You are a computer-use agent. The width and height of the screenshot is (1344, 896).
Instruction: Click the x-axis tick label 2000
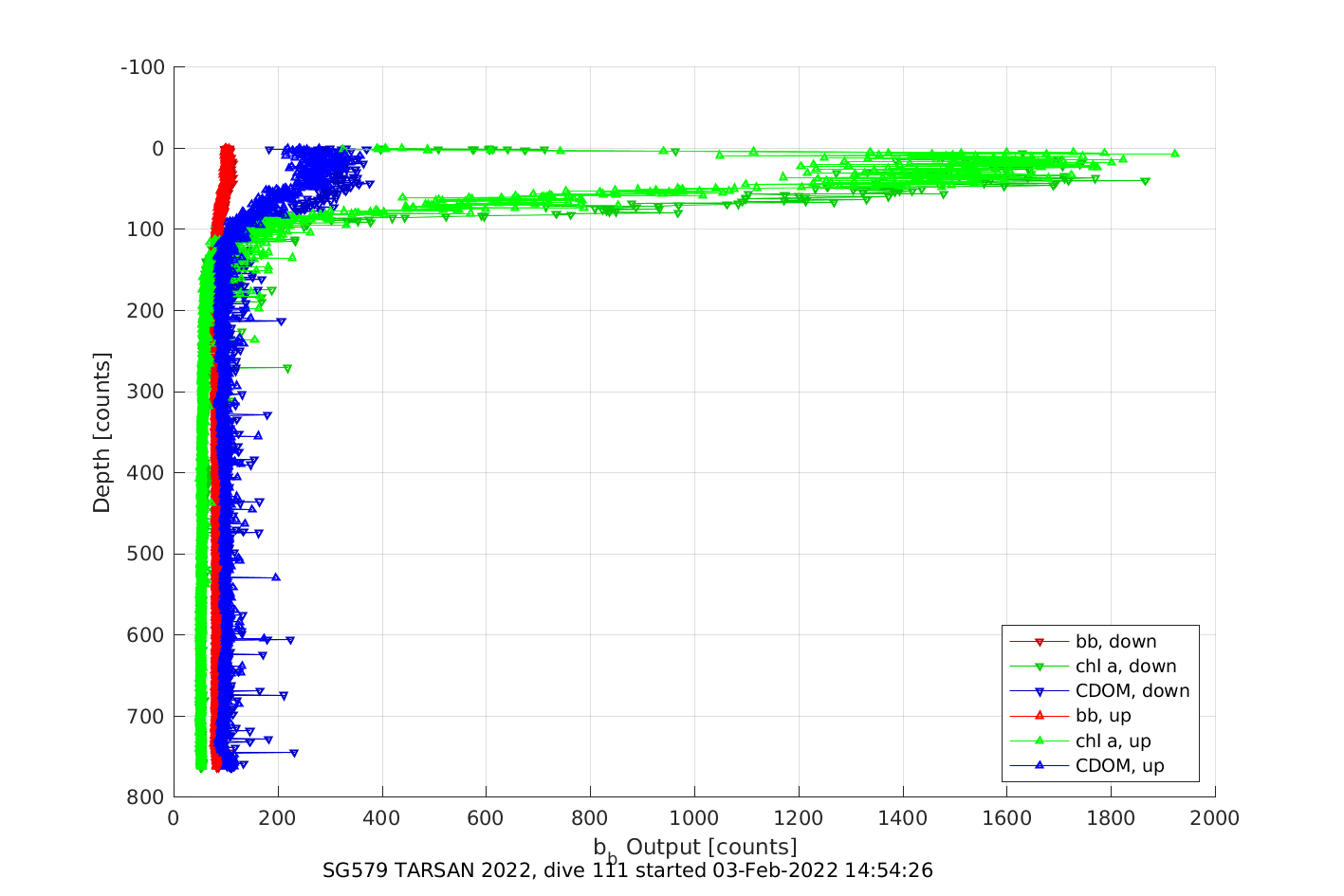point(1215,818)
